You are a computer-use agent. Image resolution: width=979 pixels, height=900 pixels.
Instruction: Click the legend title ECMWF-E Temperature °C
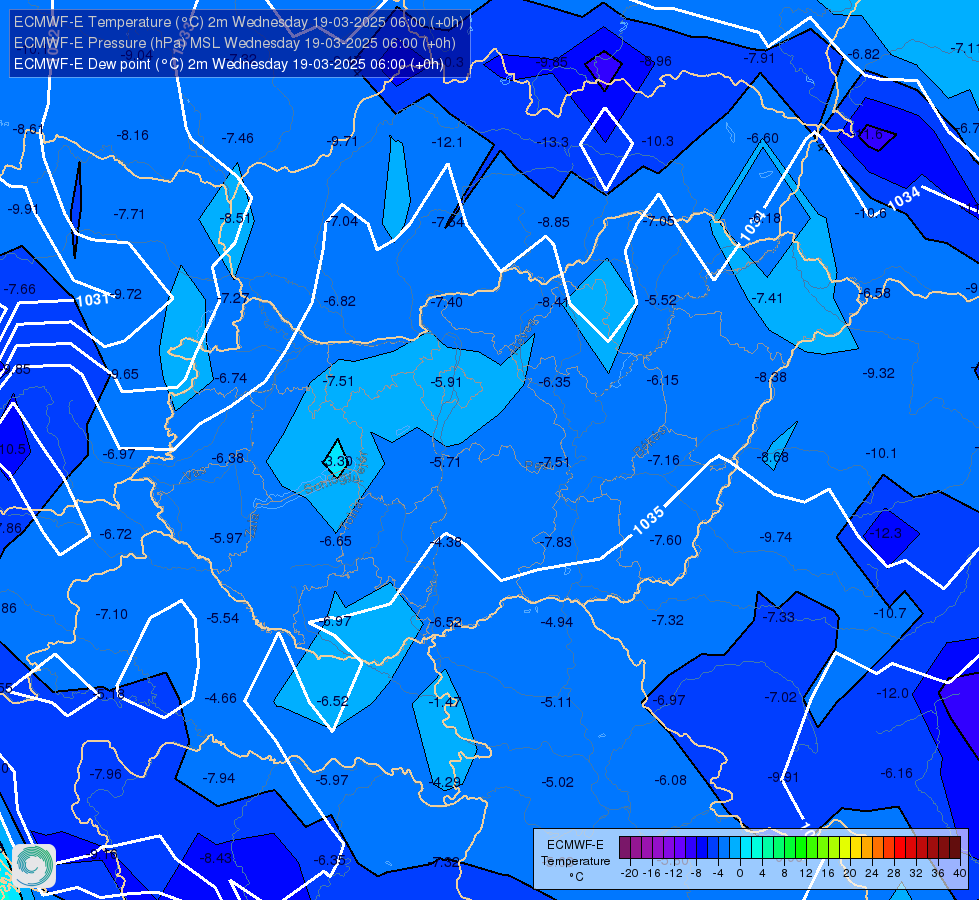[575, 861]
